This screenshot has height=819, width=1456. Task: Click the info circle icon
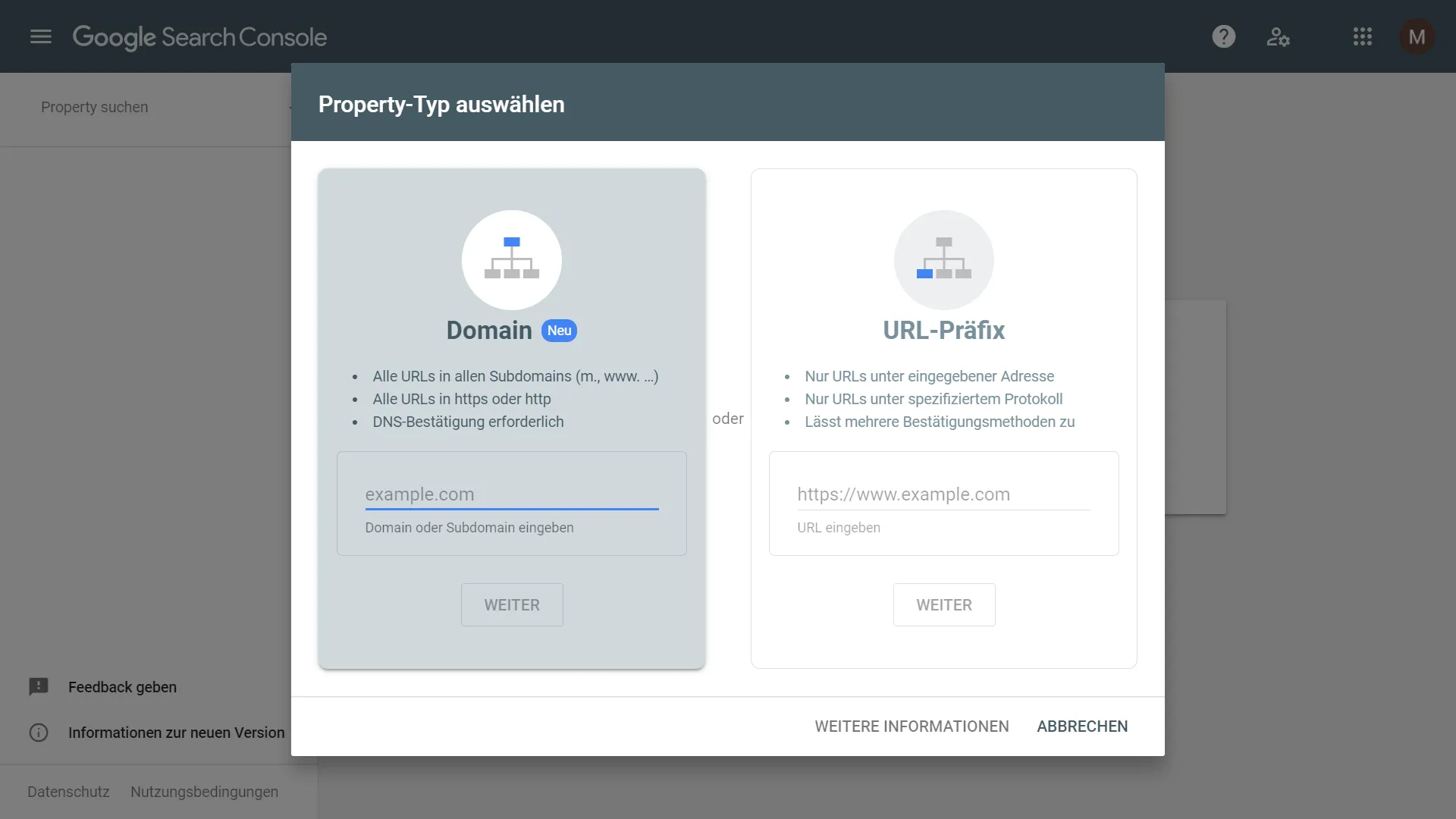click(x=39, y=733)
